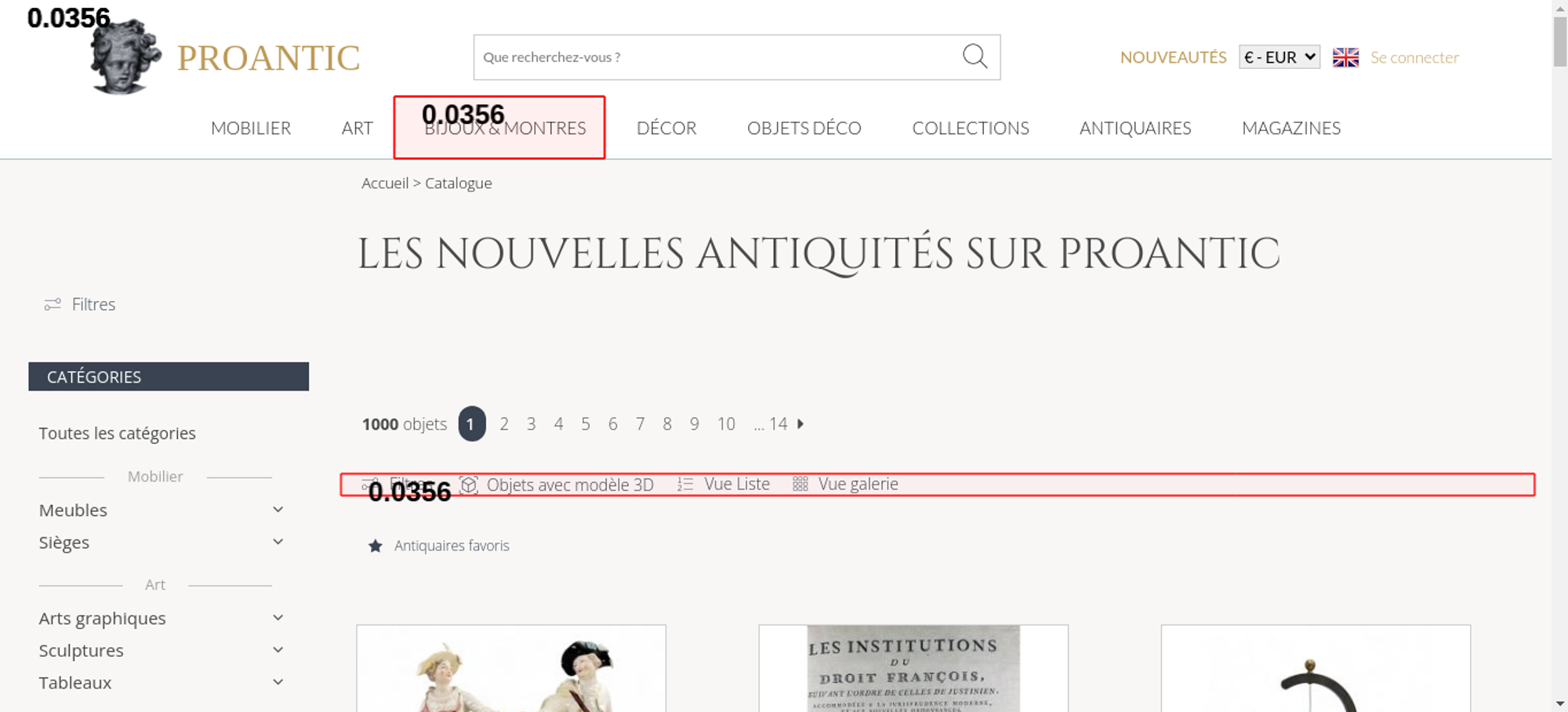Viewport: 1568px width, 712px height.
Task: Expand the Meubles category
Action: point(278,510)
